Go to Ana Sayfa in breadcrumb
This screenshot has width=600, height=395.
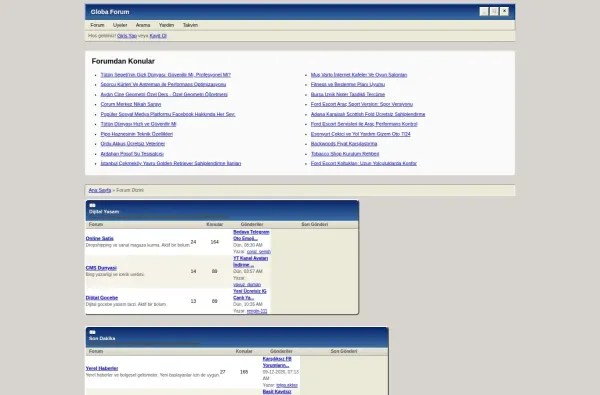point(100,190)
